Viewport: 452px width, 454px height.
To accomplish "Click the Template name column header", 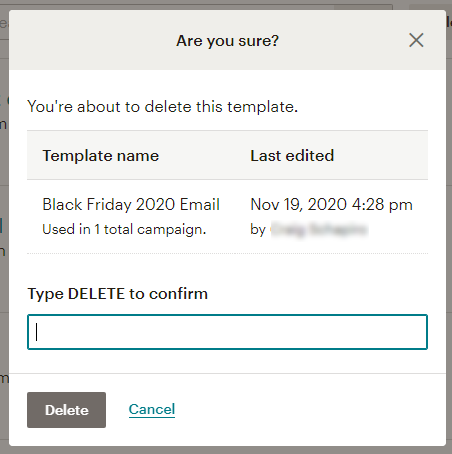I will click(101, 156).
